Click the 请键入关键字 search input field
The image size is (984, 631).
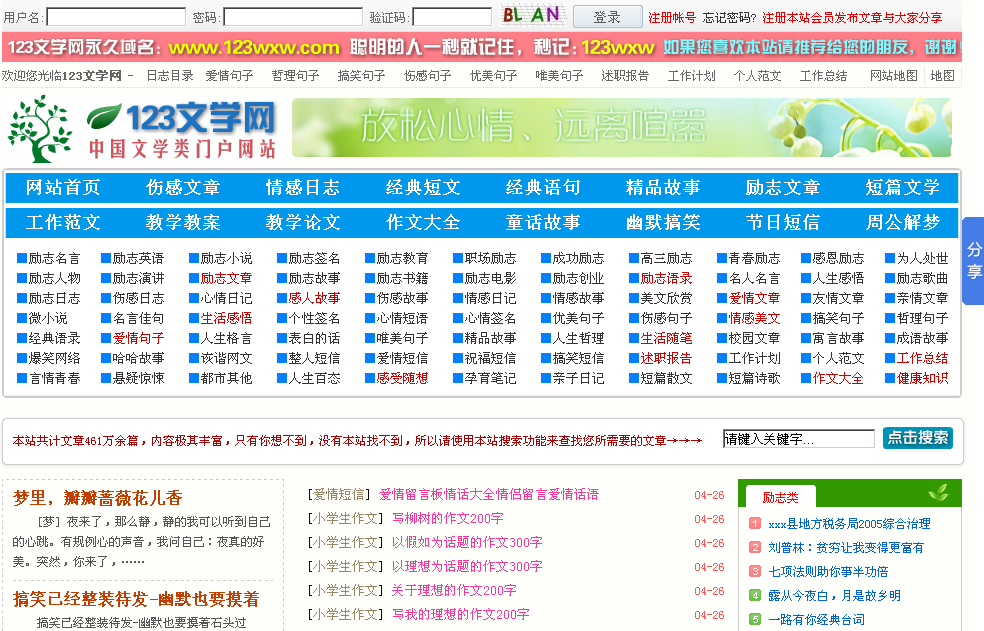click(797, 438)
